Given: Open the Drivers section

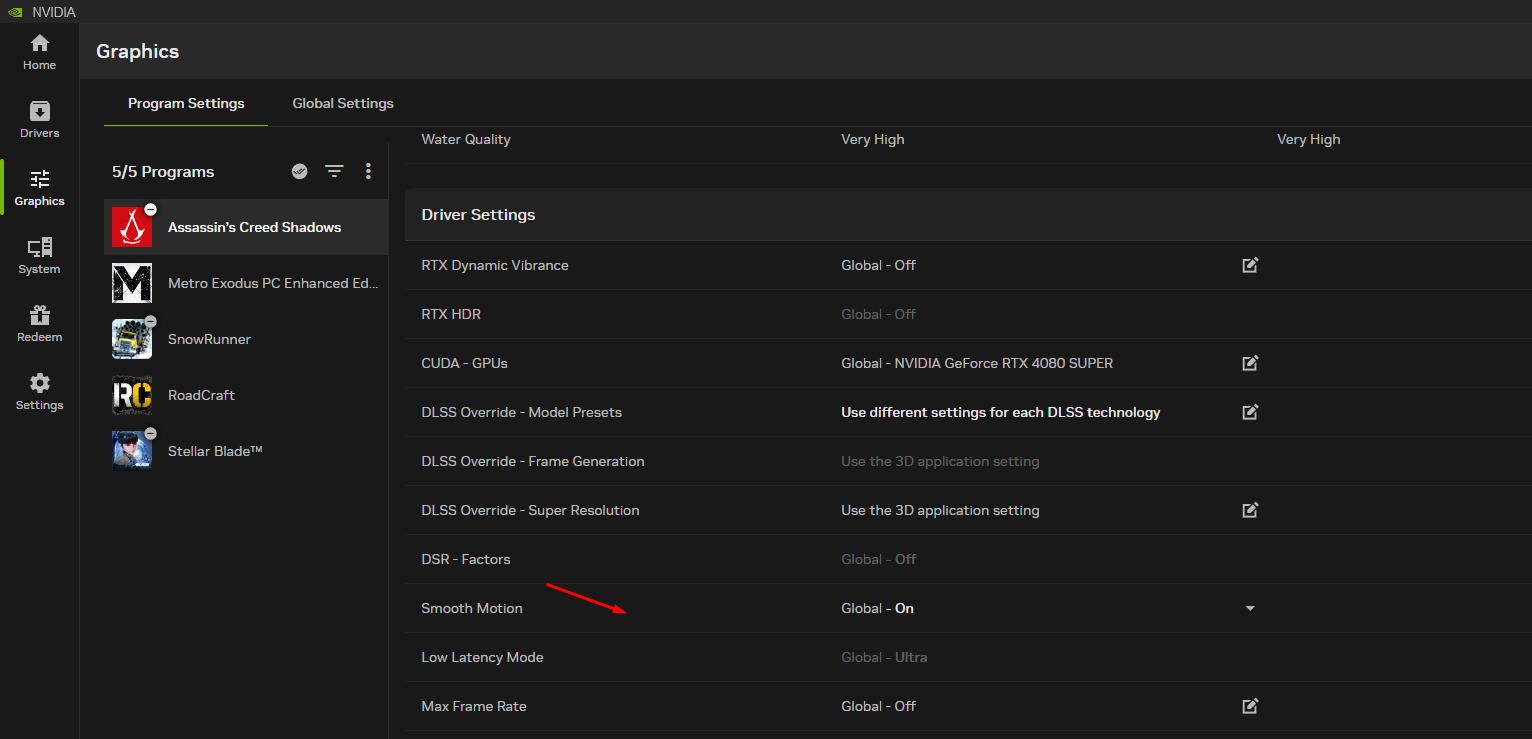Looking at the screenshot, I should pyautogui.click(x=39, y=120).
